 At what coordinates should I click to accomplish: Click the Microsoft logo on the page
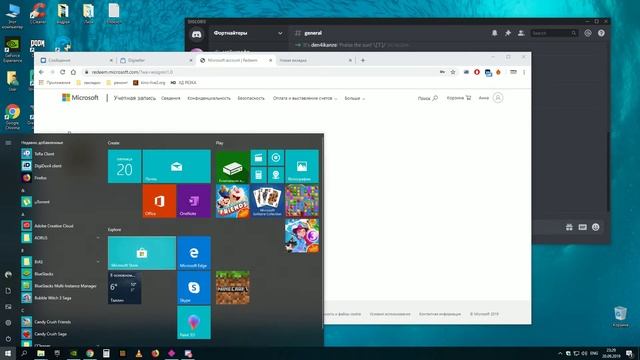click(80, 98)
